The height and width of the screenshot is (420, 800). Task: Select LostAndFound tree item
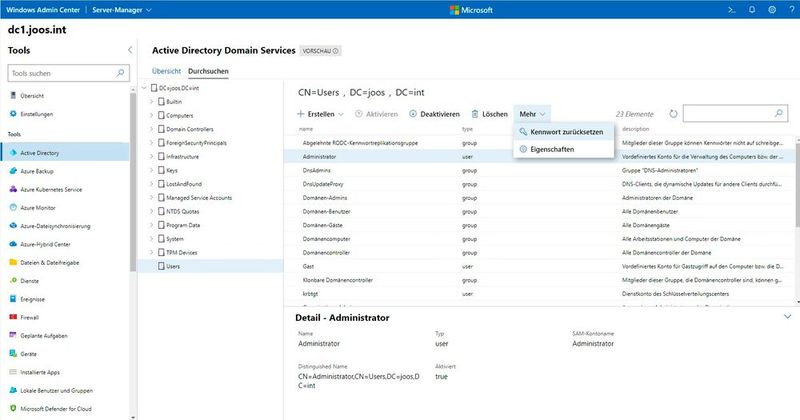(x=184, y=184)
